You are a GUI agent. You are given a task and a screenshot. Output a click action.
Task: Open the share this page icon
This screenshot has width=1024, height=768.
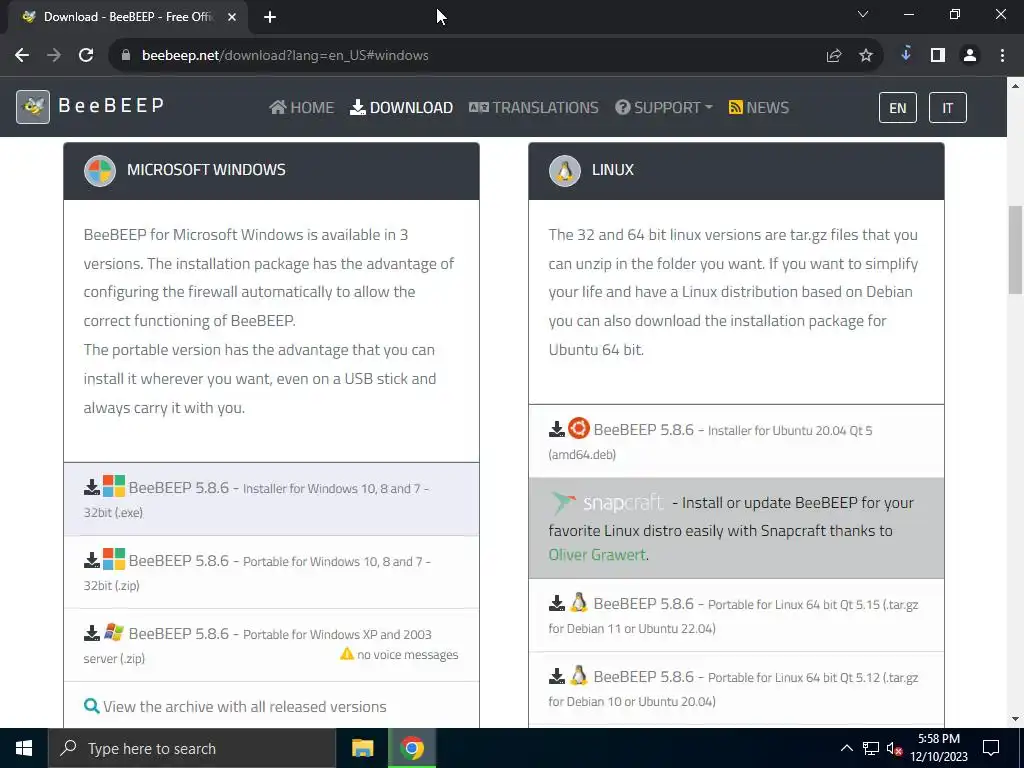(834, 56)
